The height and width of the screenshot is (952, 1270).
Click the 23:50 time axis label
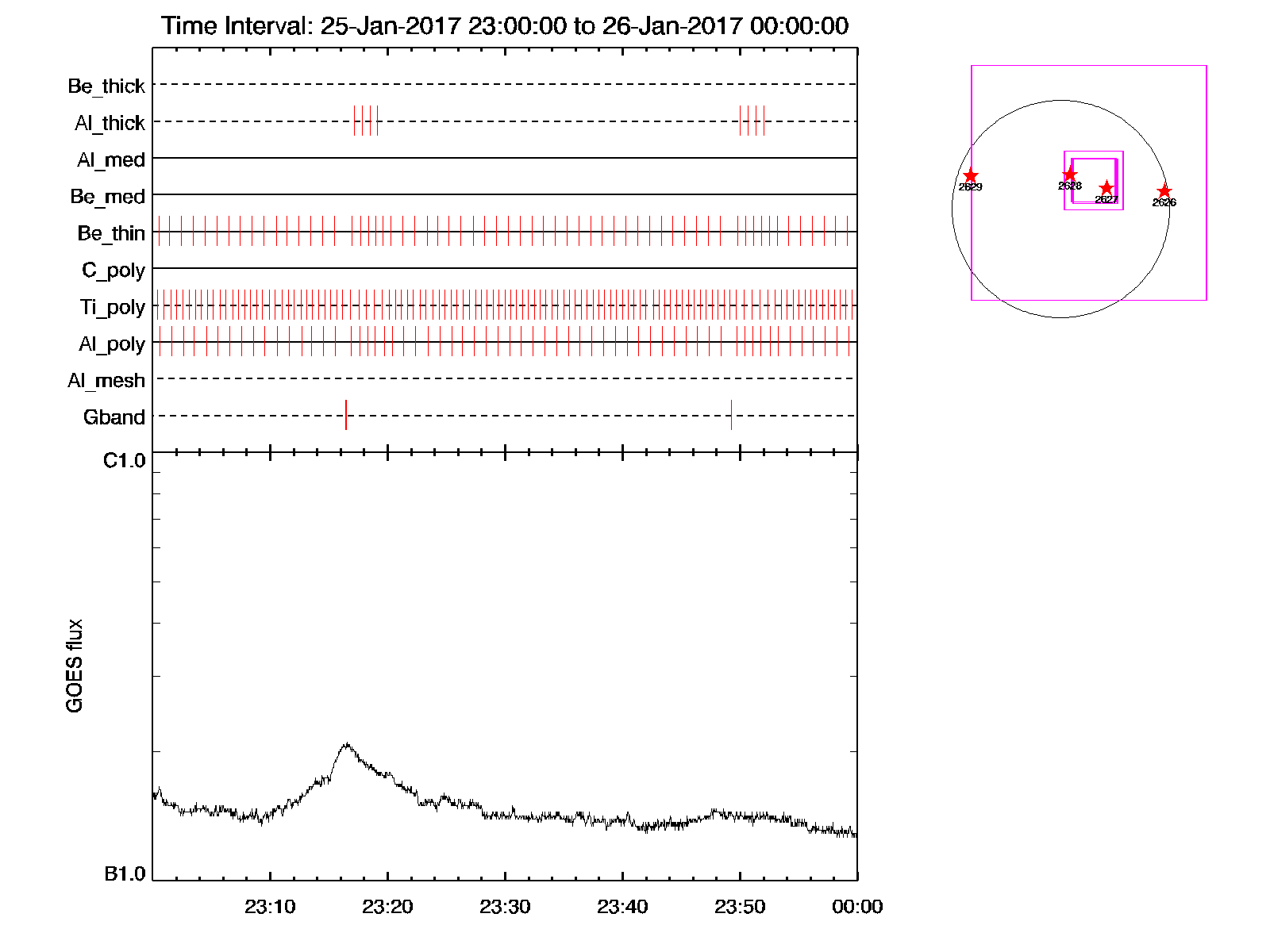tap(740, 907)
